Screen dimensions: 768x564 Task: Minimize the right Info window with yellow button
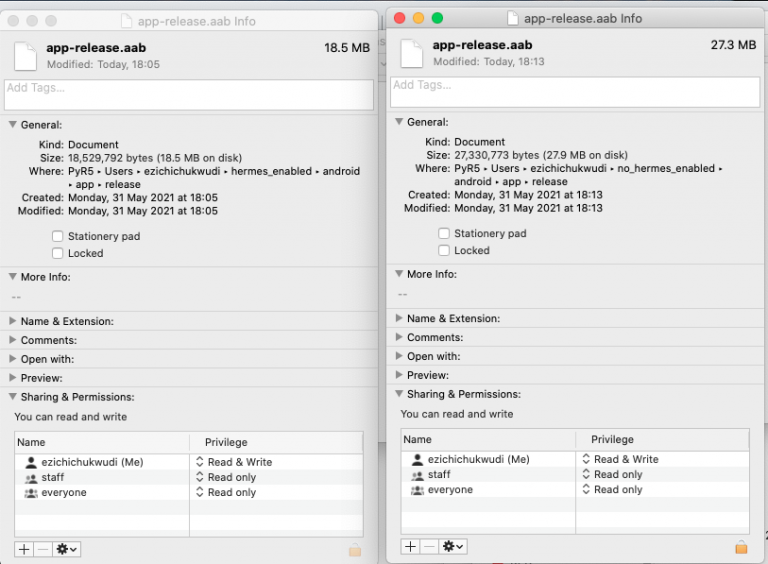418,18
